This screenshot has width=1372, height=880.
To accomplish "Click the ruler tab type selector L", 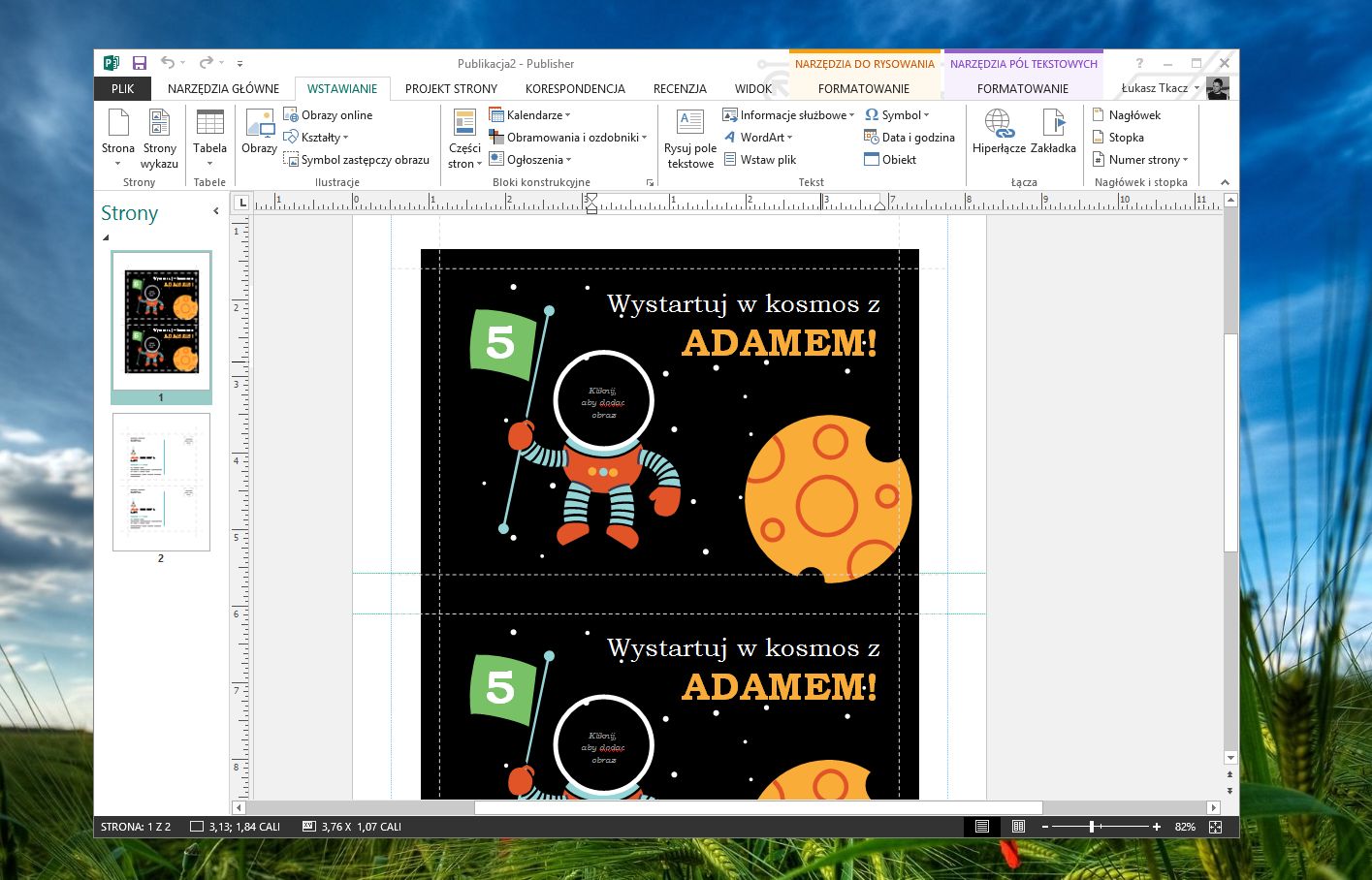I will 242,203.
